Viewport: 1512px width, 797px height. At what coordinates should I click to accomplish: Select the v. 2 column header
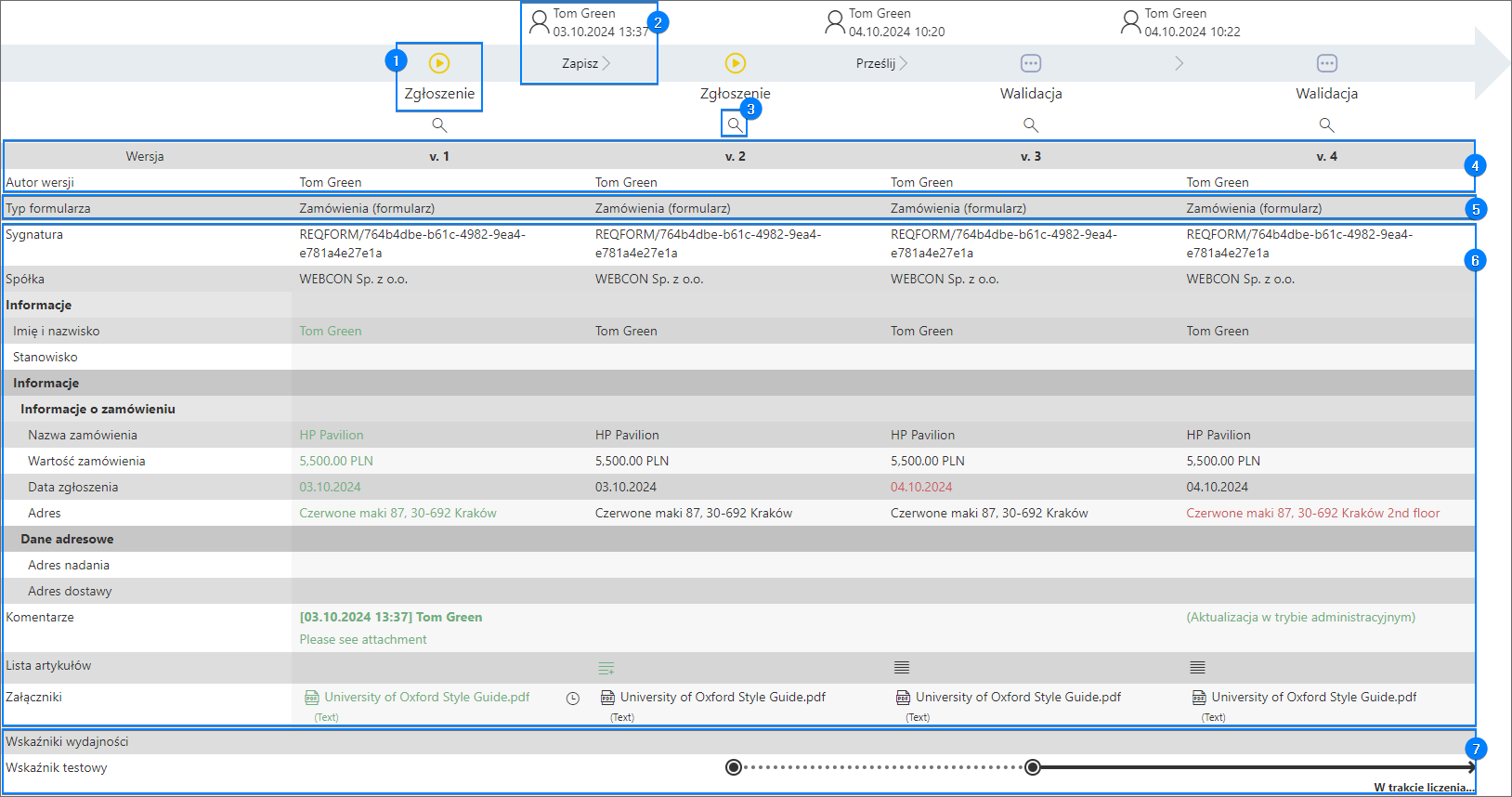coord(736,156)
